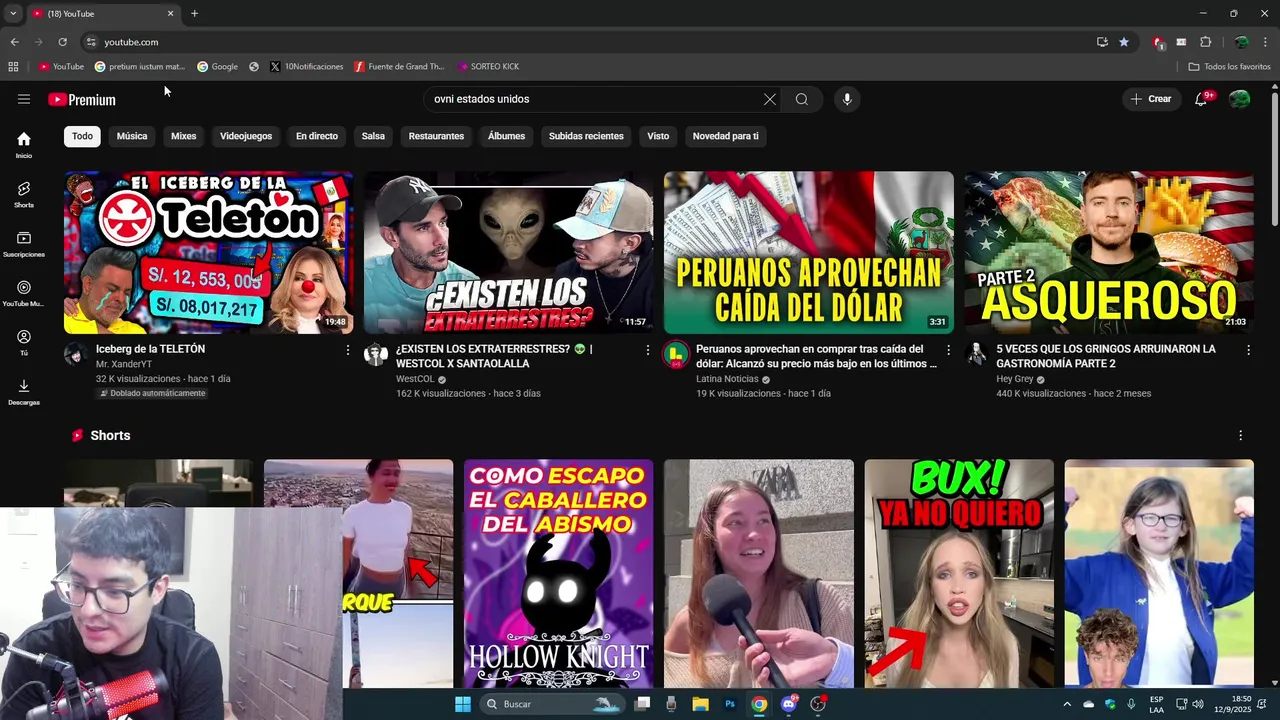Viewport: 1280px width, 720px height.
Task: Open the Hollow Knight caballero del abismo Short
Action: (558, 573)
